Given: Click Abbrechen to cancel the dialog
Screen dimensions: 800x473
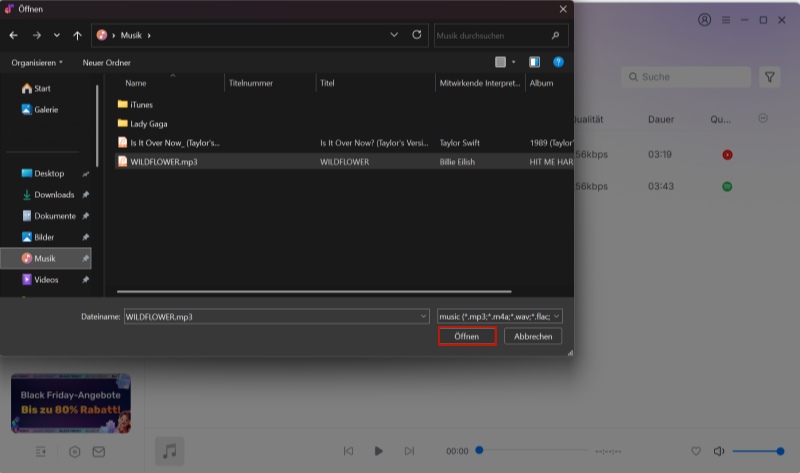Looking at the screenshot, I should (533, 337).
